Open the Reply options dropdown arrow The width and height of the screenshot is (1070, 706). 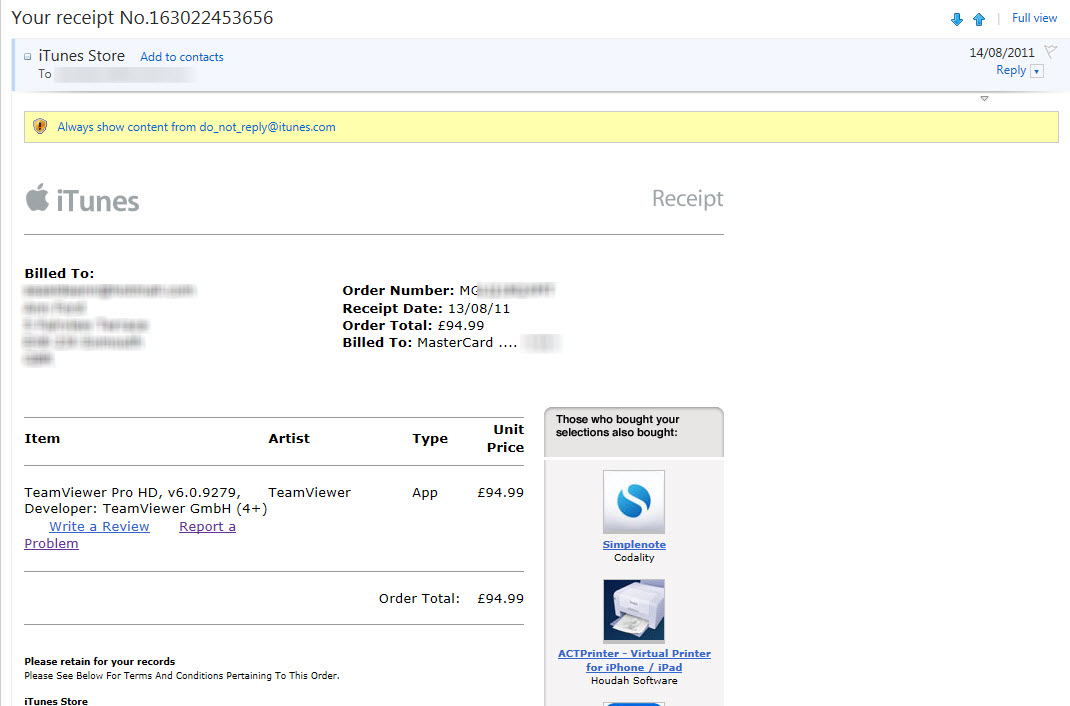(x=1037, y=71)
